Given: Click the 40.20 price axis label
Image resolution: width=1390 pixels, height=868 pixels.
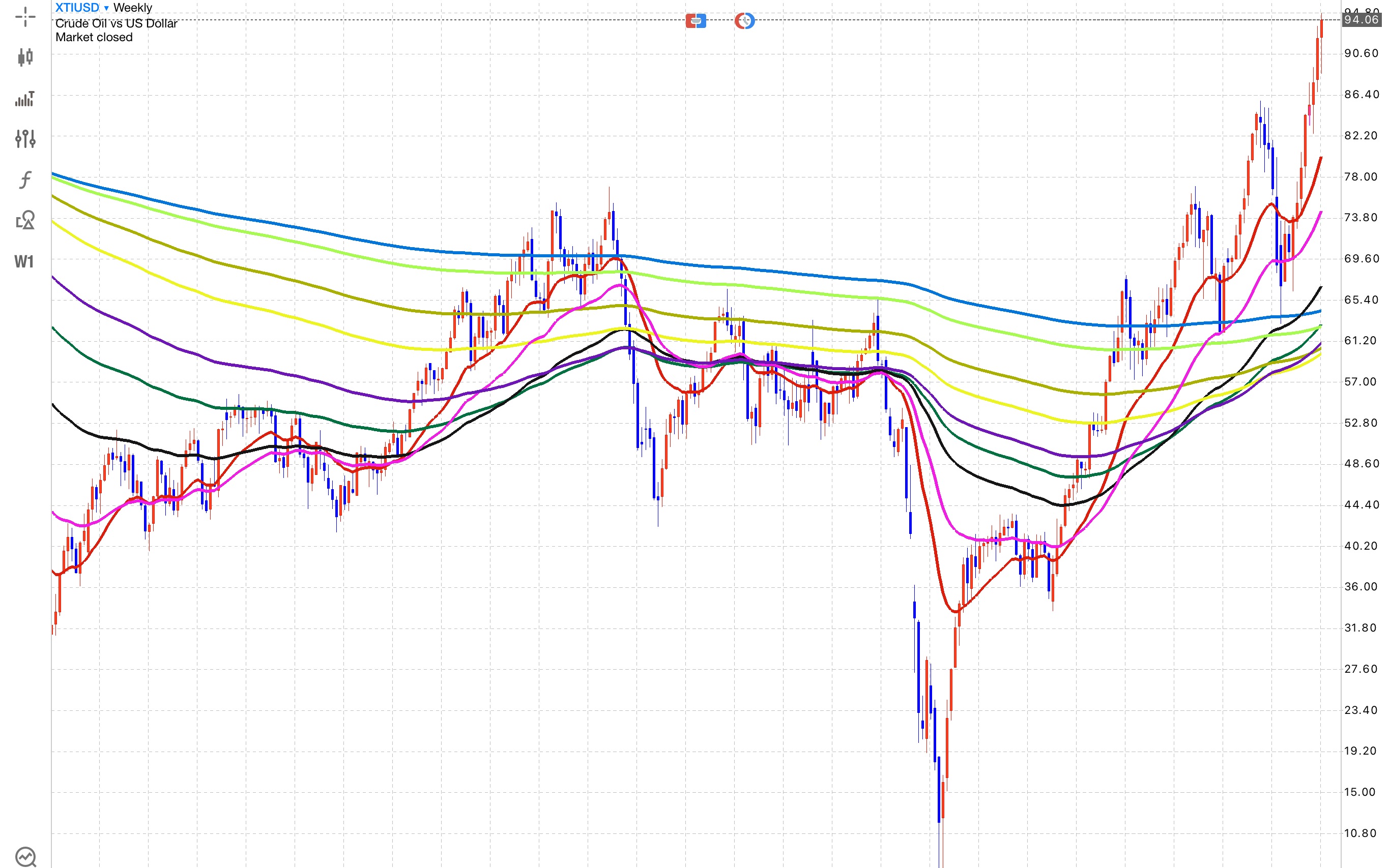Looking at the screenshot, I should pos(1362,546).
